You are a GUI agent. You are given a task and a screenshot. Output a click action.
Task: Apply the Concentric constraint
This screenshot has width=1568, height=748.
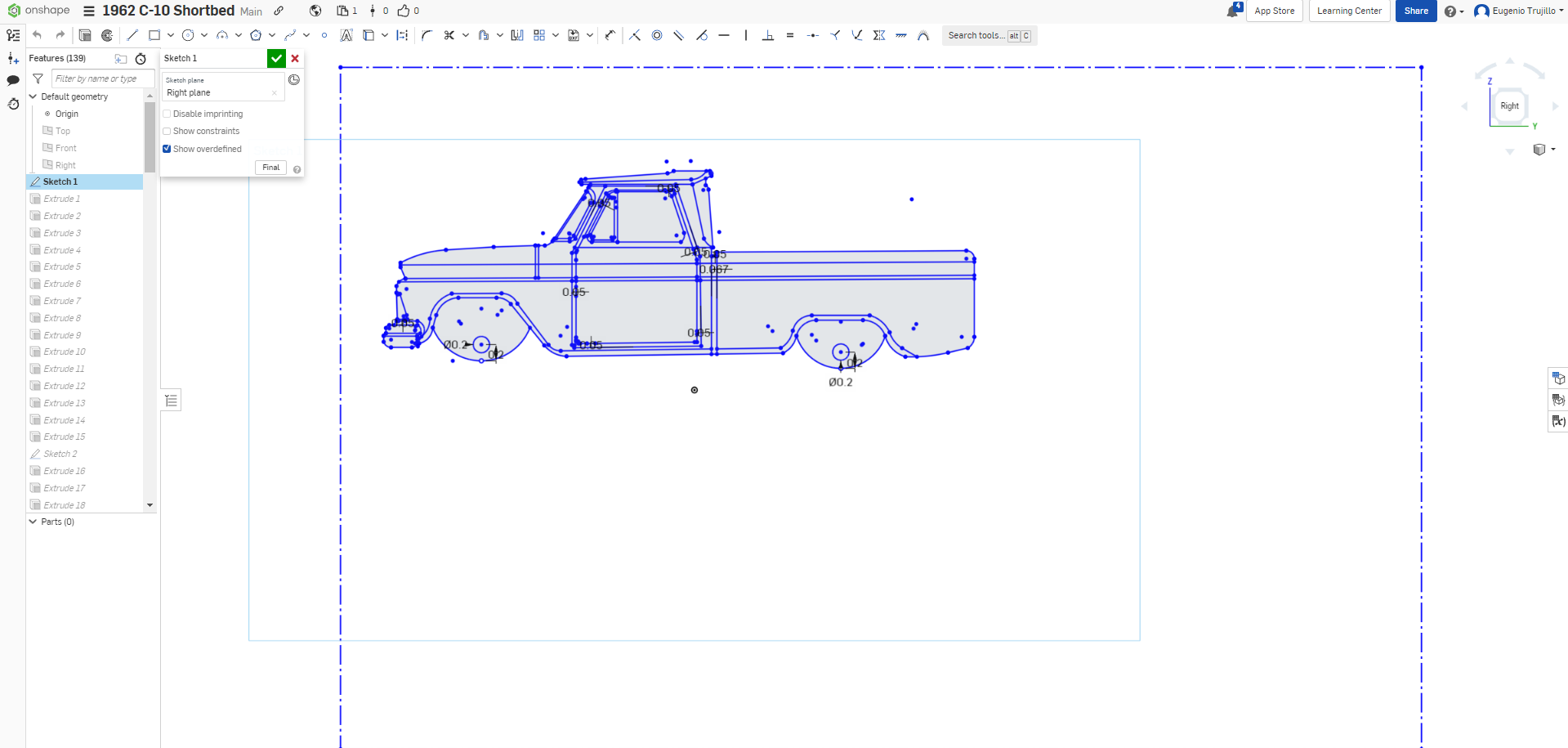click(657, 35)
